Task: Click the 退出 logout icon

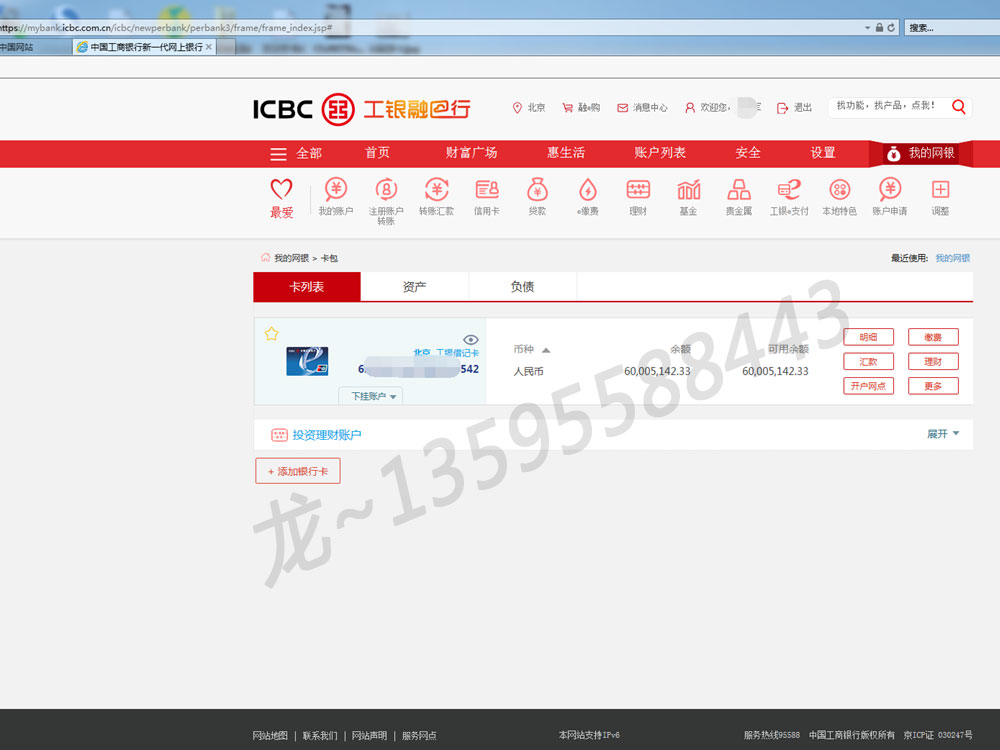Action: pos(783,108)
